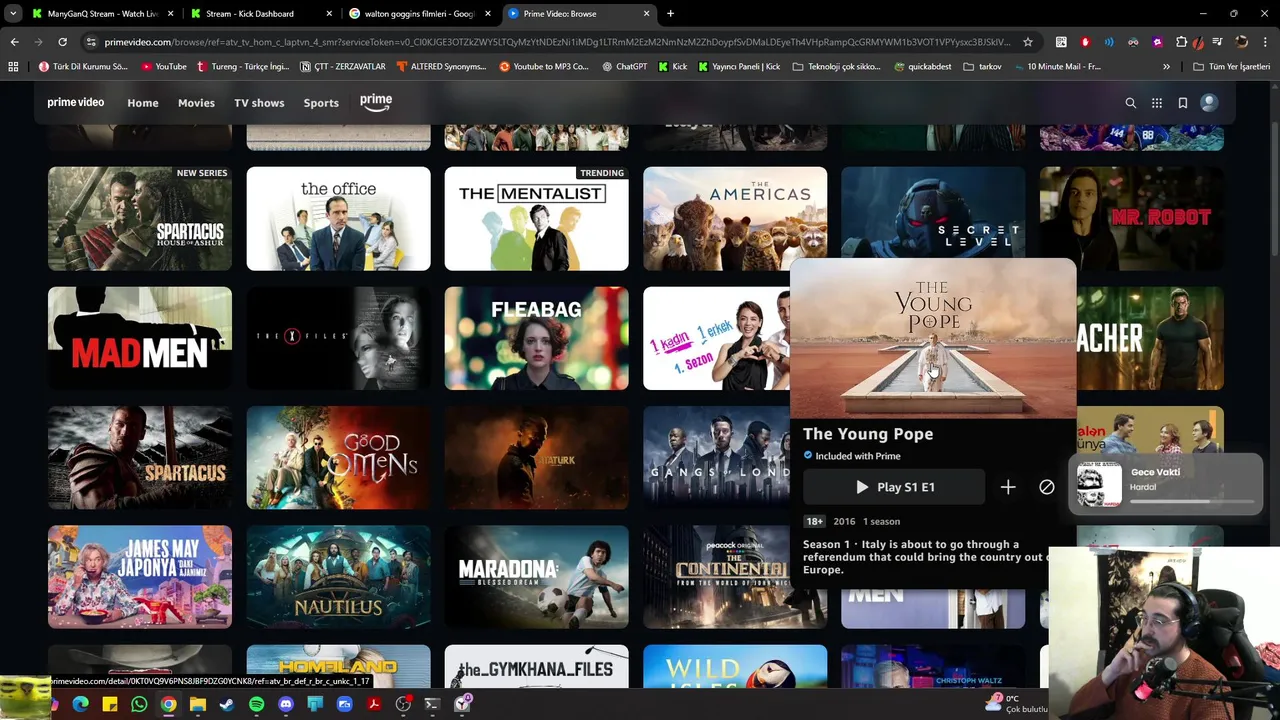Show the hidden bookmarks overflow chevron
This screenshot has height=720, width=1280.
tap(1166, 67)
